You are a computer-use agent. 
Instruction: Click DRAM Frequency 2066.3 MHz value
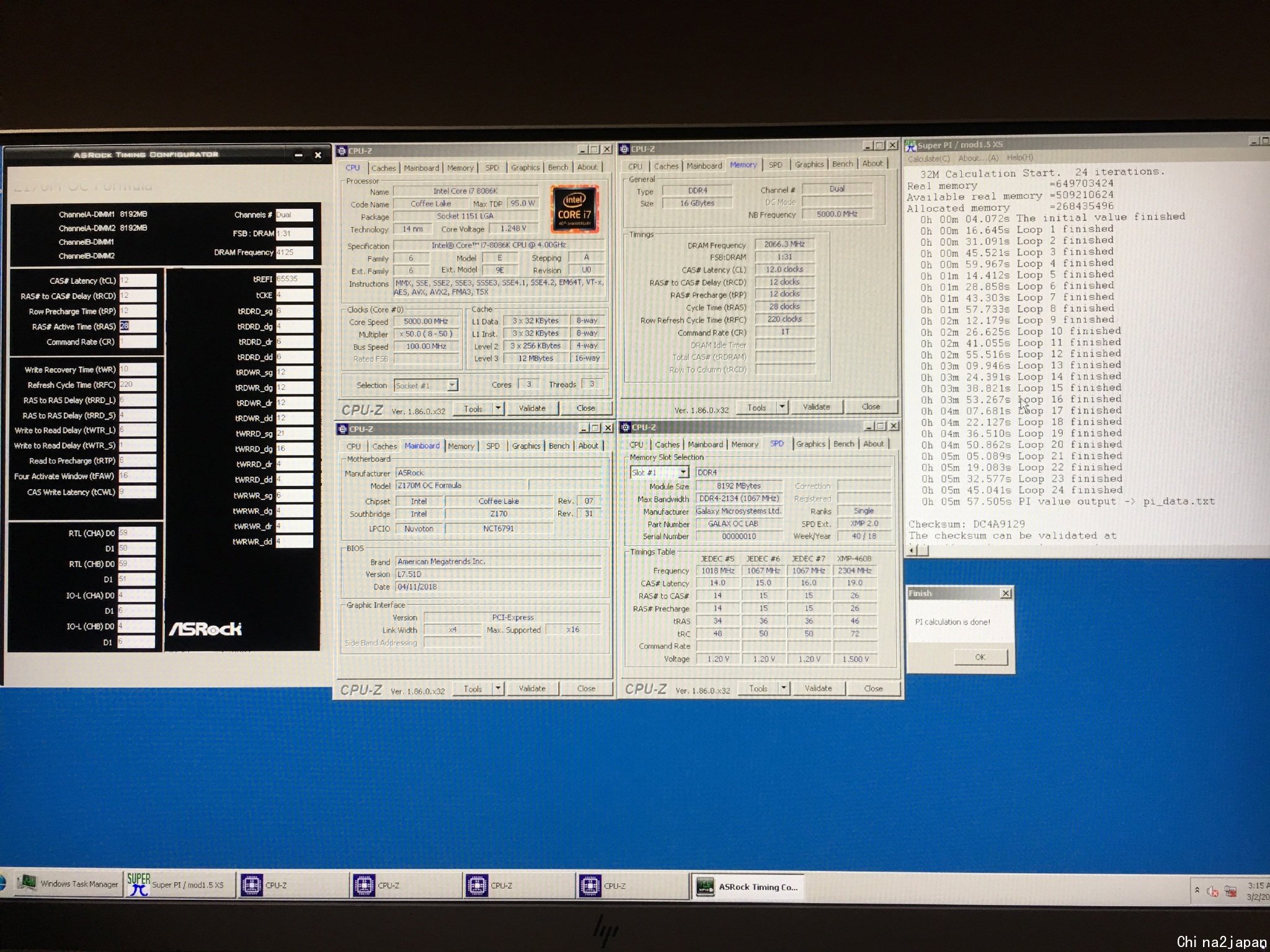[x=784, y=244]
